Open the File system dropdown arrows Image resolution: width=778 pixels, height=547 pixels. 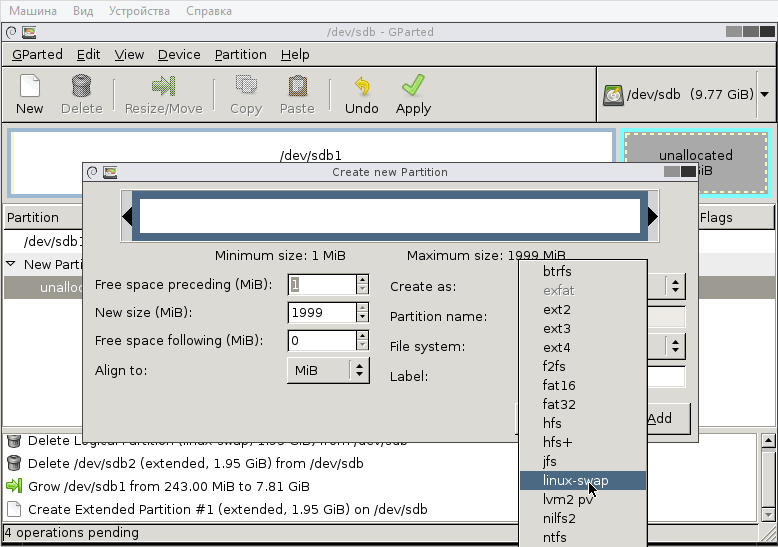pos(675,346)
